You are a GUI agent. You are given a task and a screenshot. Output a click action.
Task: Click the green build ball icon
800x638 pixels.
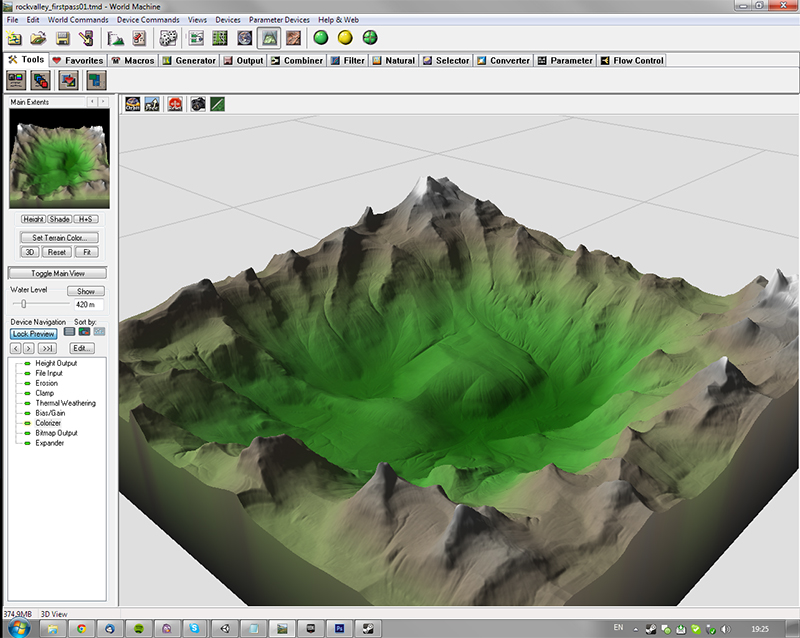[321, 39]
